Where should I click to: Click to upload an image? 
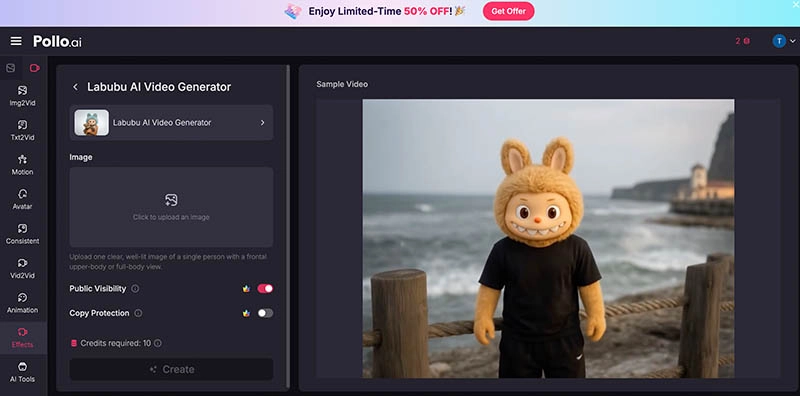click(x=171, y=207)
